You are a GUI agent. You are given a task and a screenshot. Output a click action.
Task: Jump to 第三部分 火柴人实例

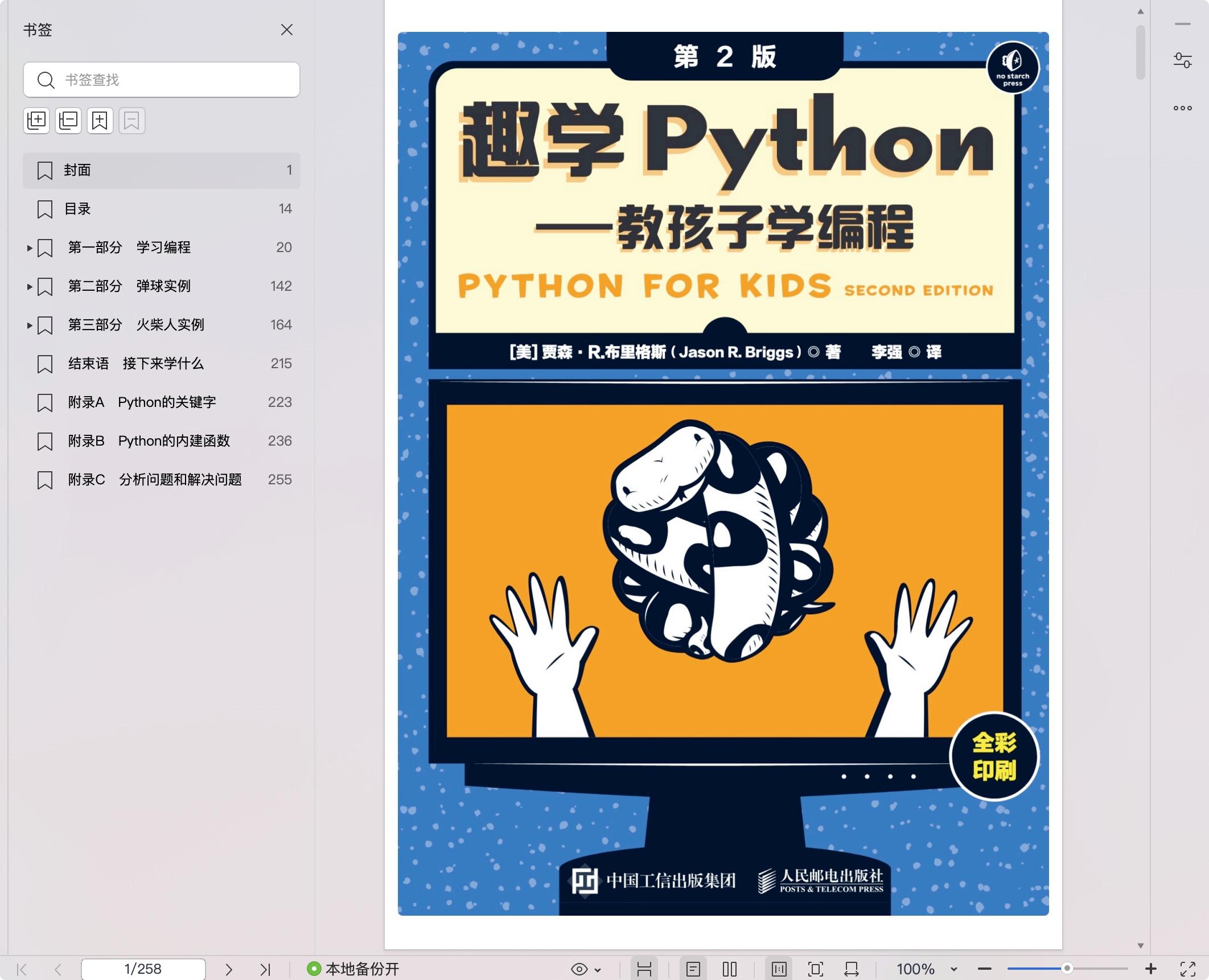(x=136, y=325)
